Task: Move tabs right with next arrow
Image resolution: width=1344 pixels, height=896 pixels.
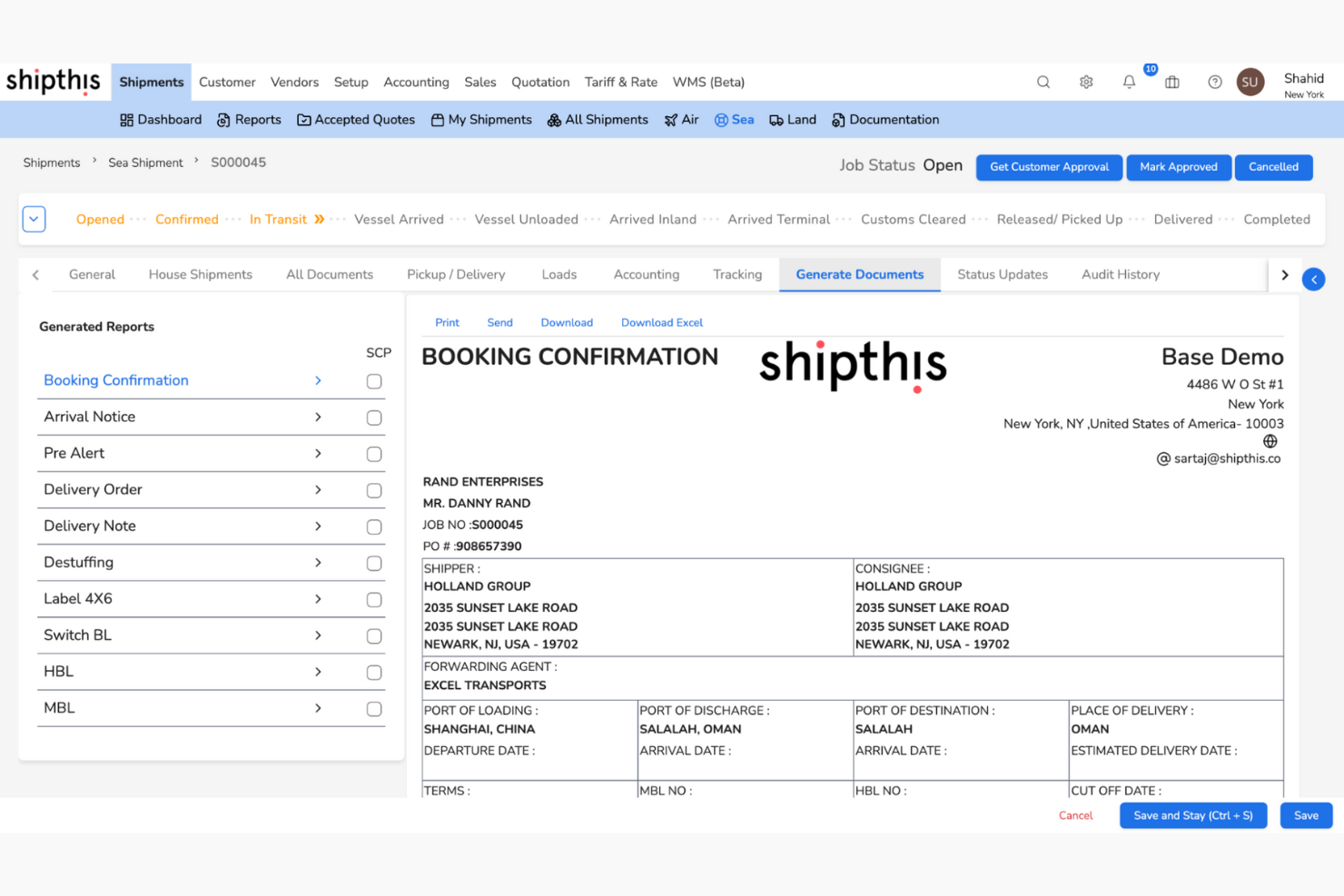Action: pyautogui.click(x=1284, y=274)
